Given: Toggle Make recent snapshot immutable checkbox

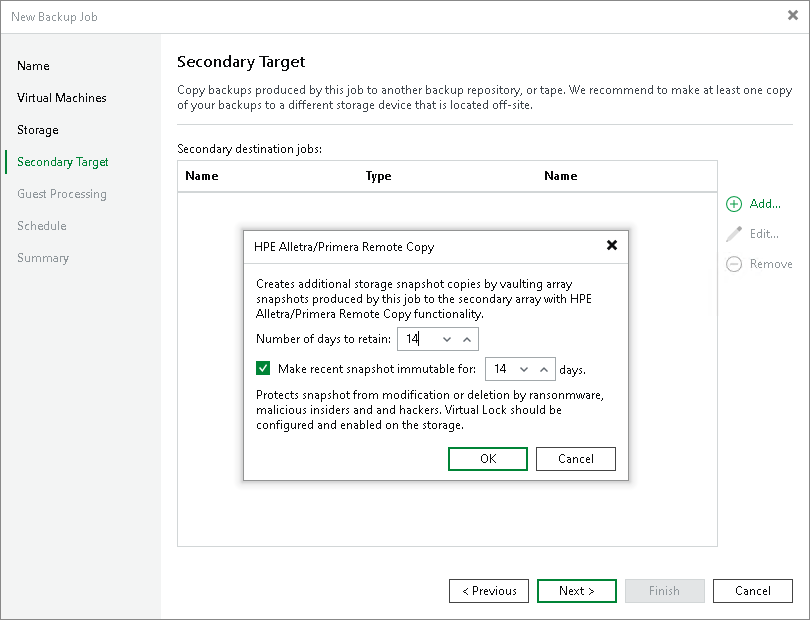Looking at the screenshot, I should [x=263, y=368].
